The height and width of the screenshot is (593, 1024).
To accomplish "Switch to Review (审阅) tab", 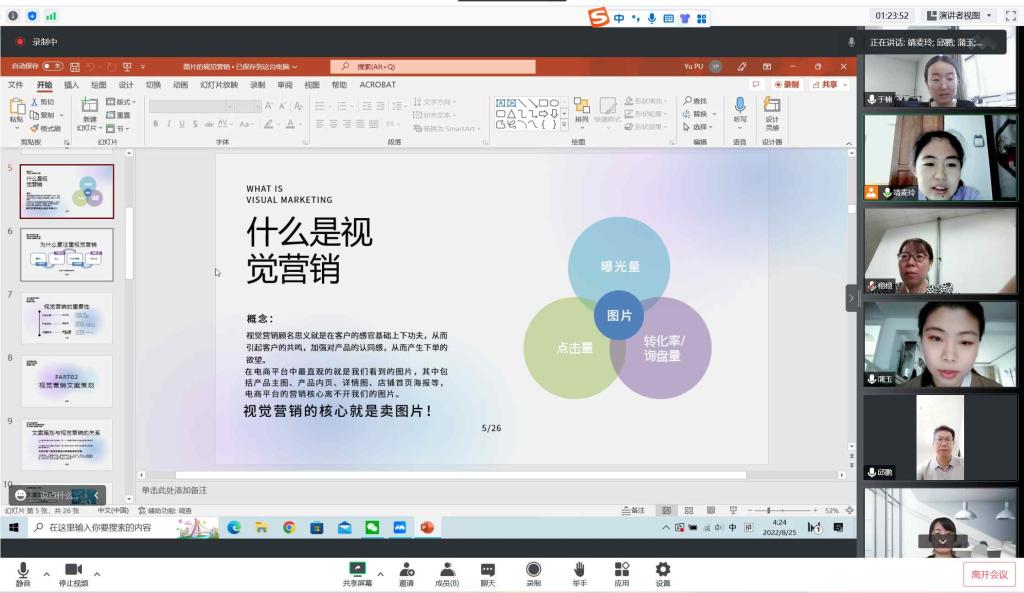I will click(x=285, y=85).
